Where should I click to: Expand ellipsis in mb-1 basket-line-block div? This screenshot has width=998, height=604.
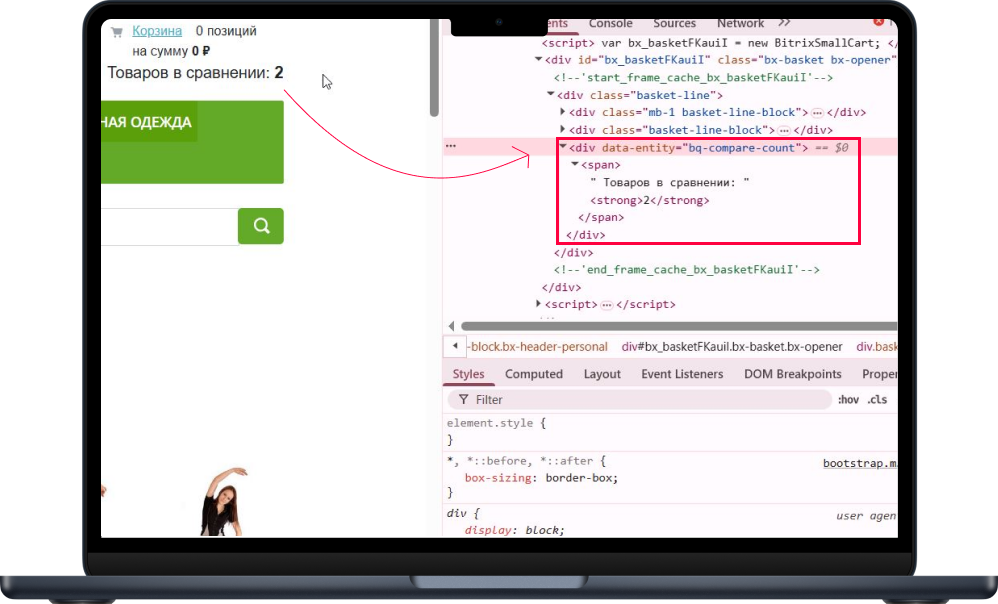817,113
